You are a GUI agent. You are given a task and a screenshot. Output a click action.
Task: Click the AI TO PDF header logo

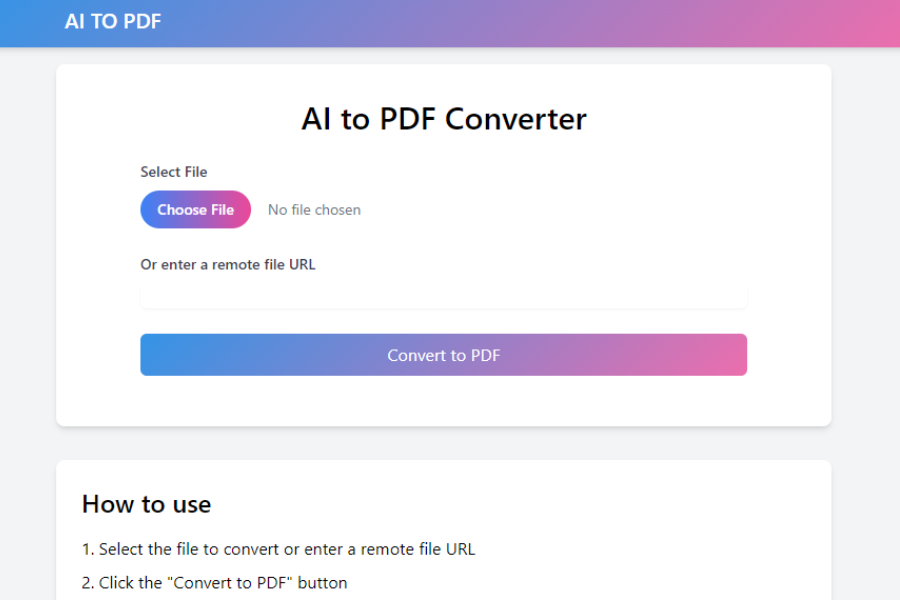click(113, 21)
